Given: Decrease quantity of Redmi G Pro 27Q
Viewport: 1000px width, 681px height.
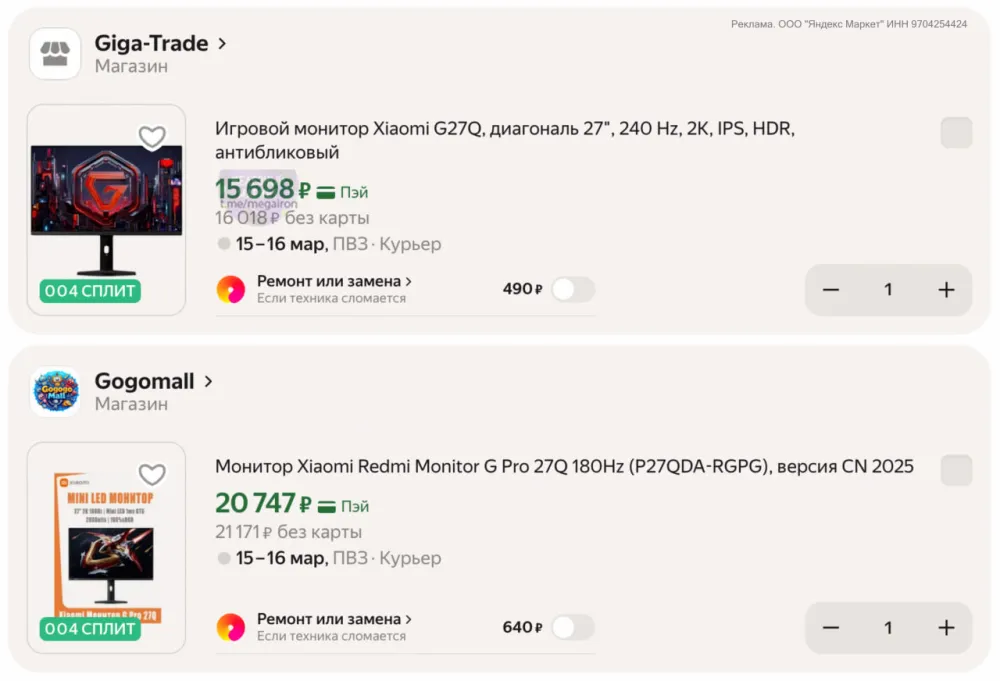Looking at the screenshot, I should pyautogui.click(x=831, y=628).
